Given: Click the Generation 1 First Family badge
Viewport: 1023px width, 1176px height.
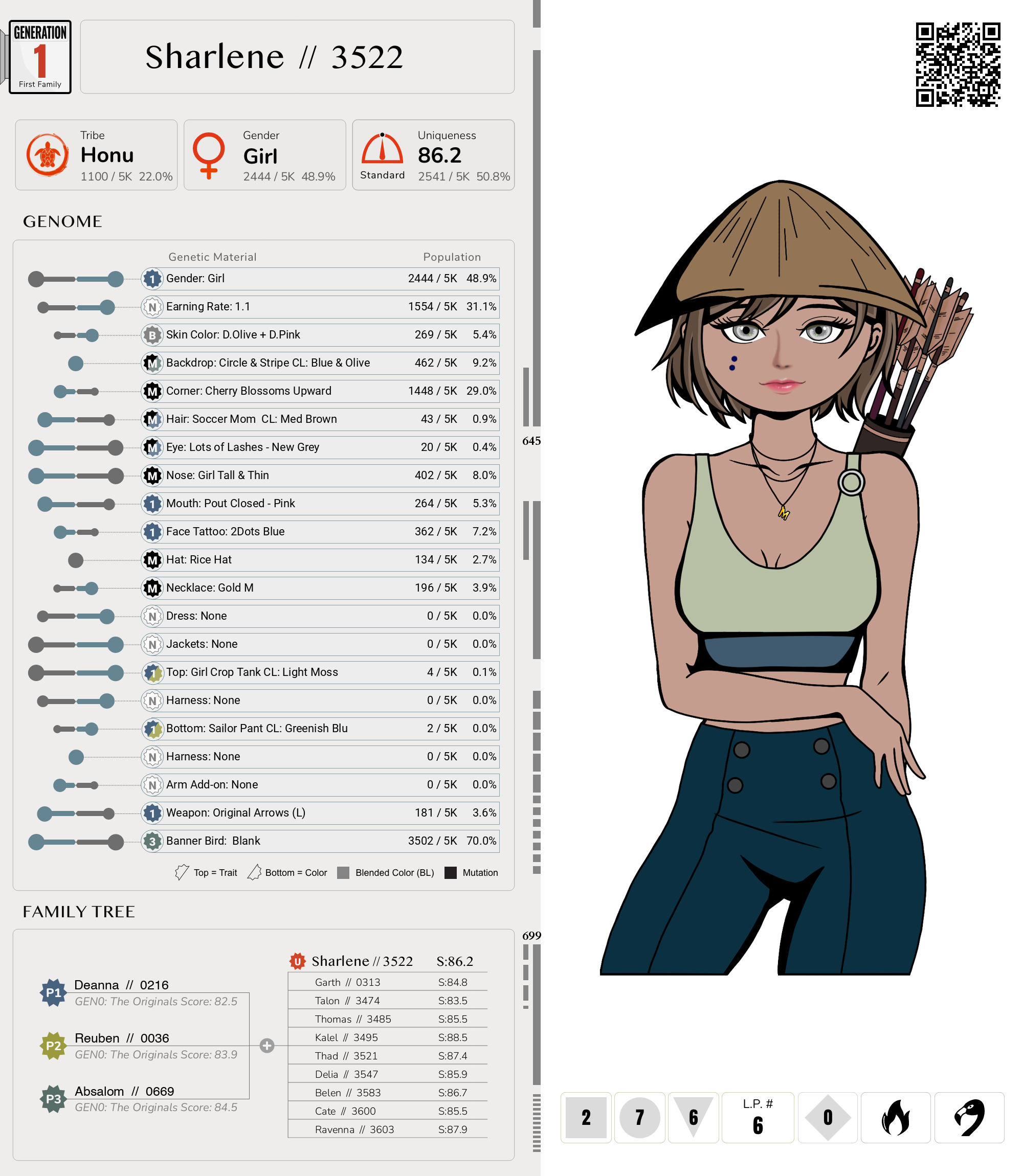Looking at the screenshot, I should 40,57.
